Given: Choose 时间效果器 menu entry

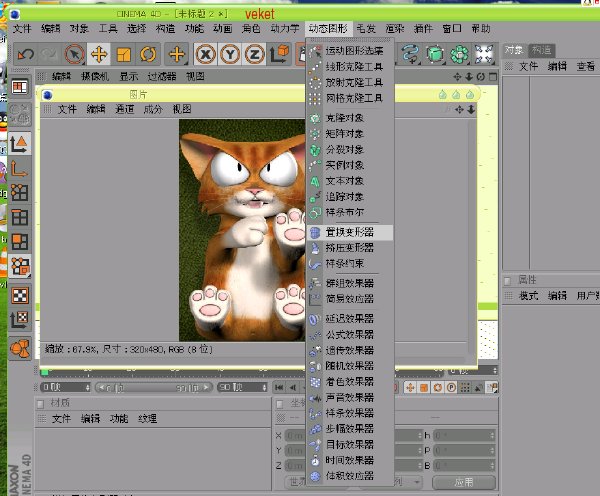Looking at the screenshot, I should click(350, 460).
